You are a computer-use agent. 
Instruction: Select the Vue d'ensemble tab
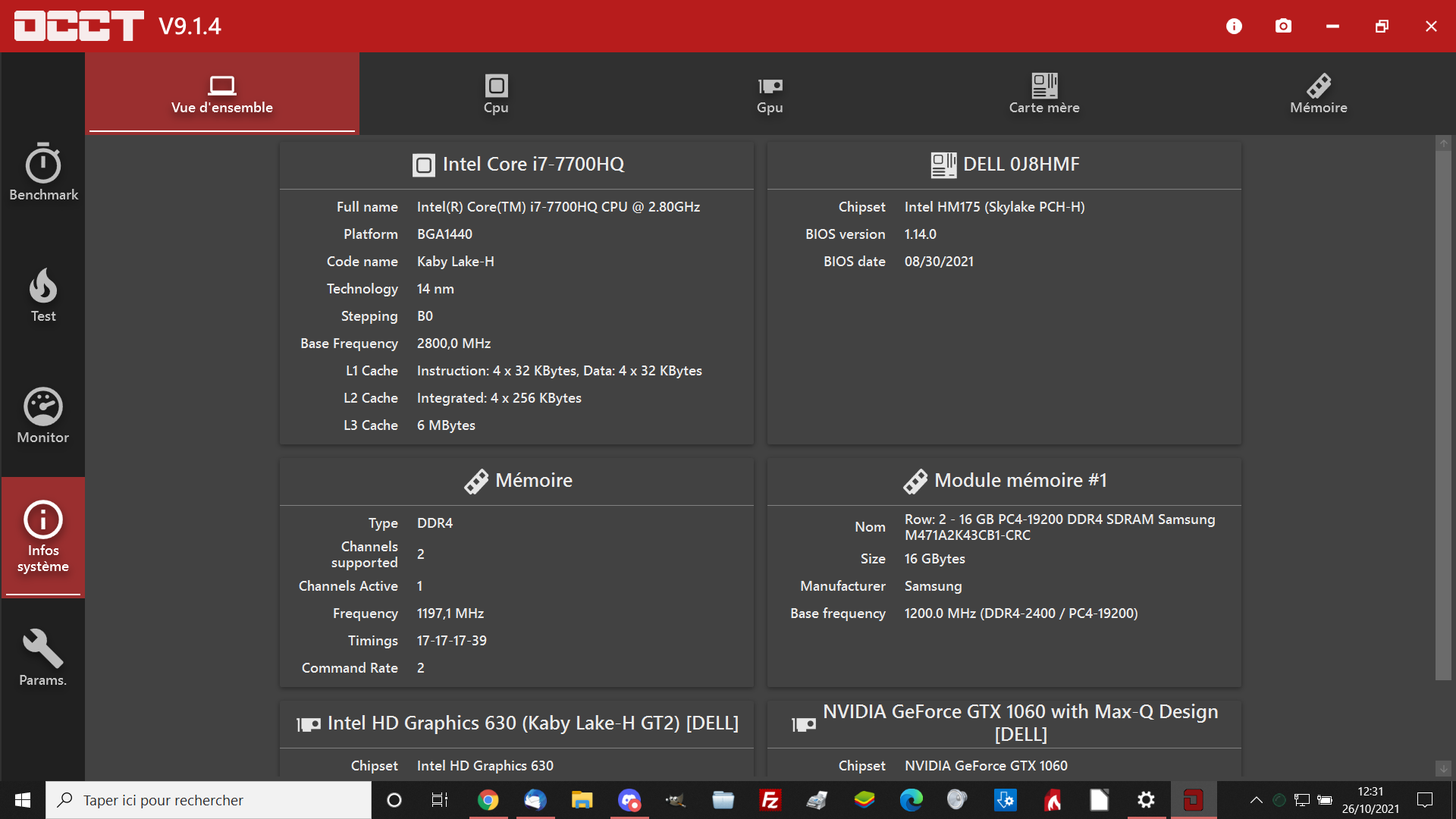[x=222, y=94]
